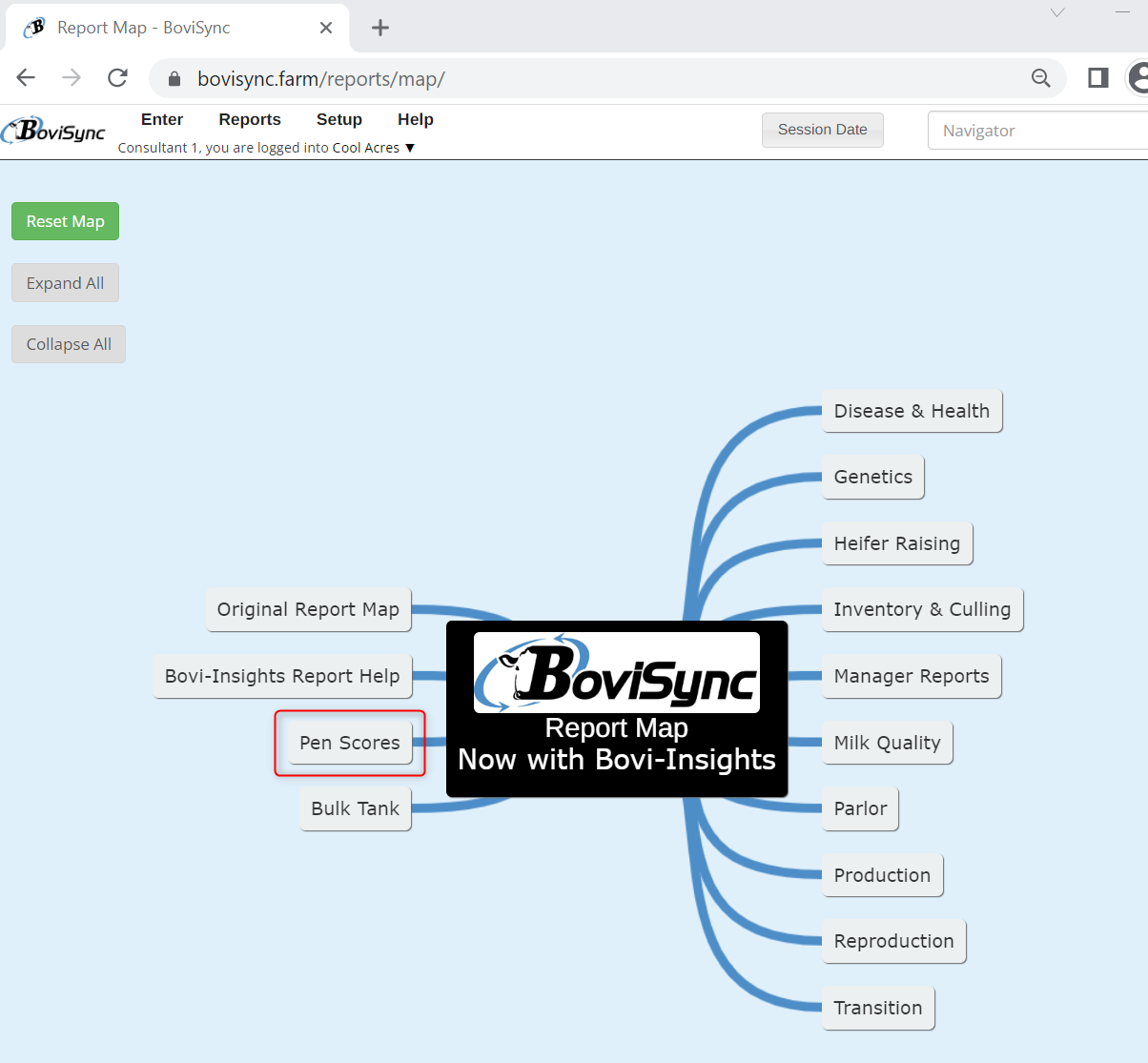The width and height of the screenshot is (1148, 1063).
Task: Expand the Inventory & Culling node
Action: 923,609
